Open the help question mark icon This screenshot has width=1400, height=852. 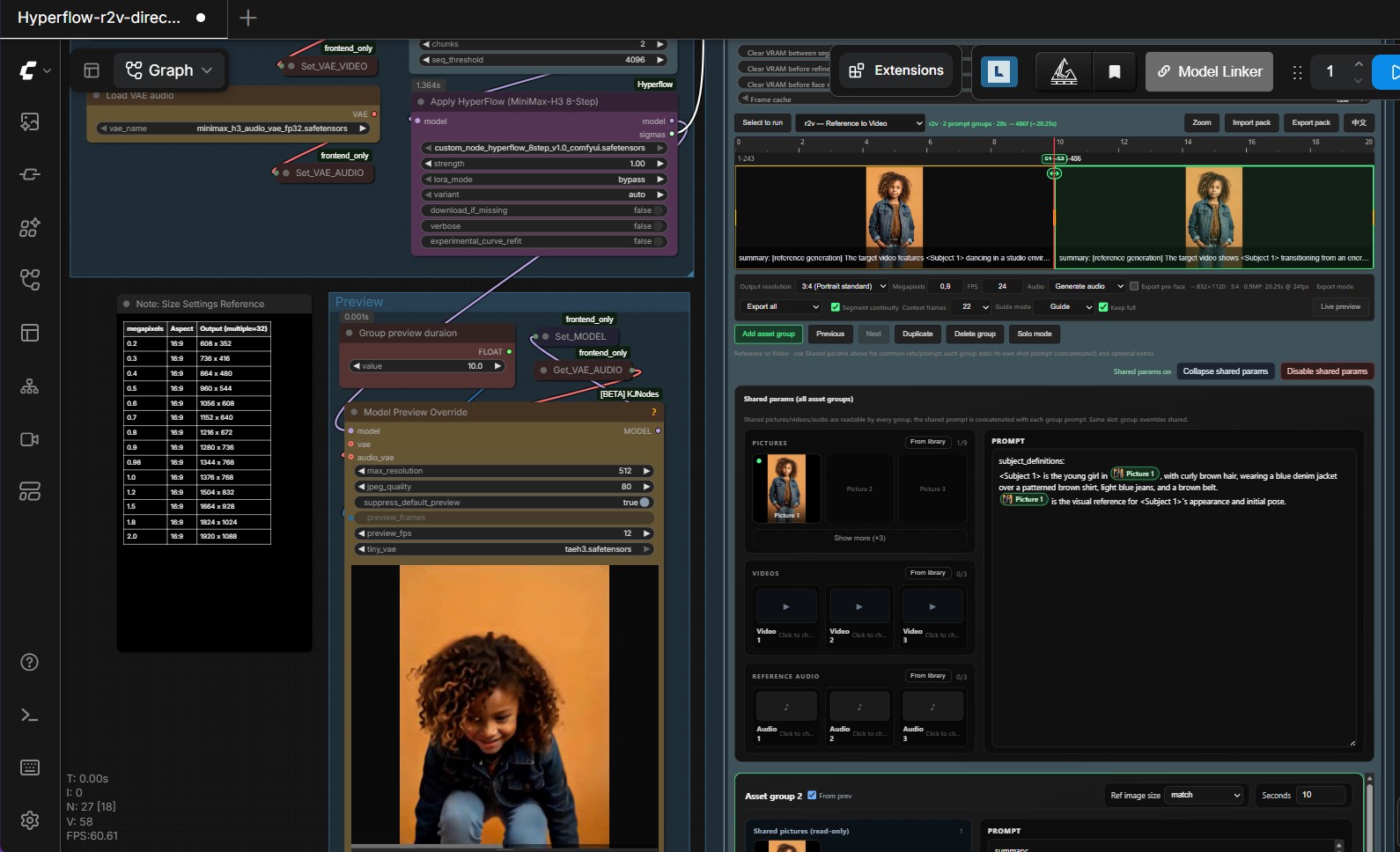(30, 662)
